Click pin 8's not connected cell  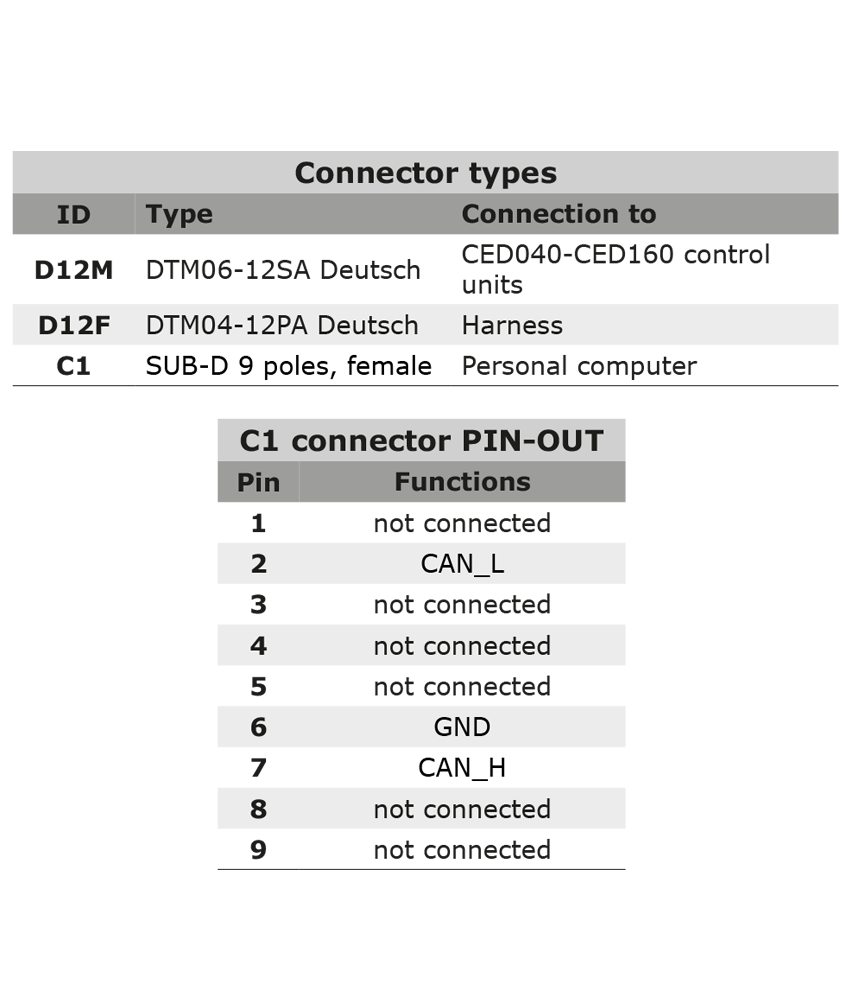click(x=462, y=809)
